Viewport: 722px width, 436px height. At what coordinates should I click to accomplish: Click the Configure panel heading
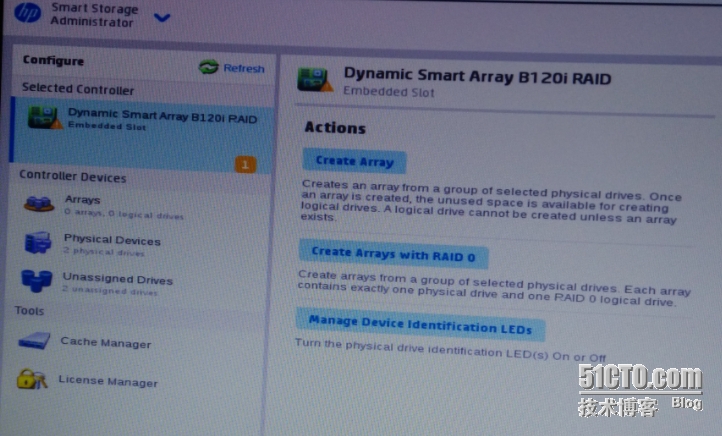click(53, 60)
